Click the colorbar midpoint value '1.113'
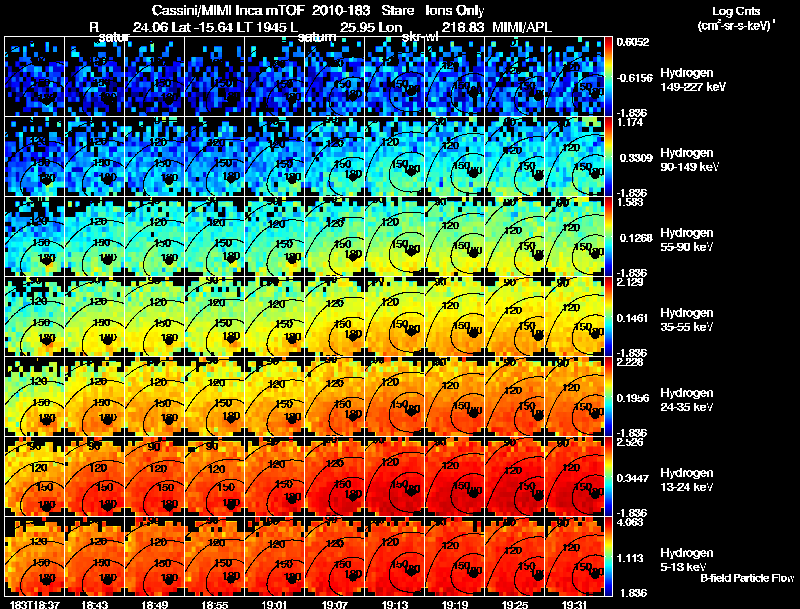Image resolution: width=800 pixels, height=609 pixels. tap(632, 559)
